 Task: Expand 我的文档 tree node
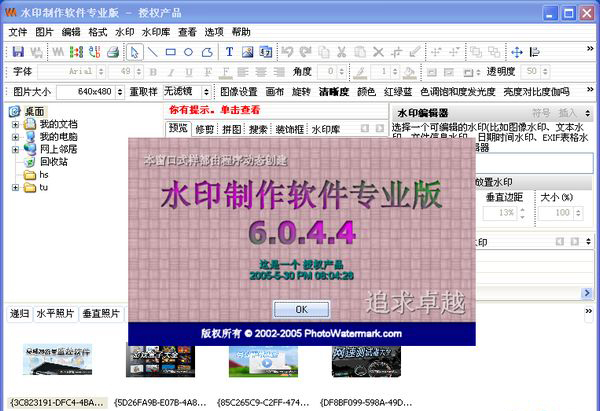15,124
